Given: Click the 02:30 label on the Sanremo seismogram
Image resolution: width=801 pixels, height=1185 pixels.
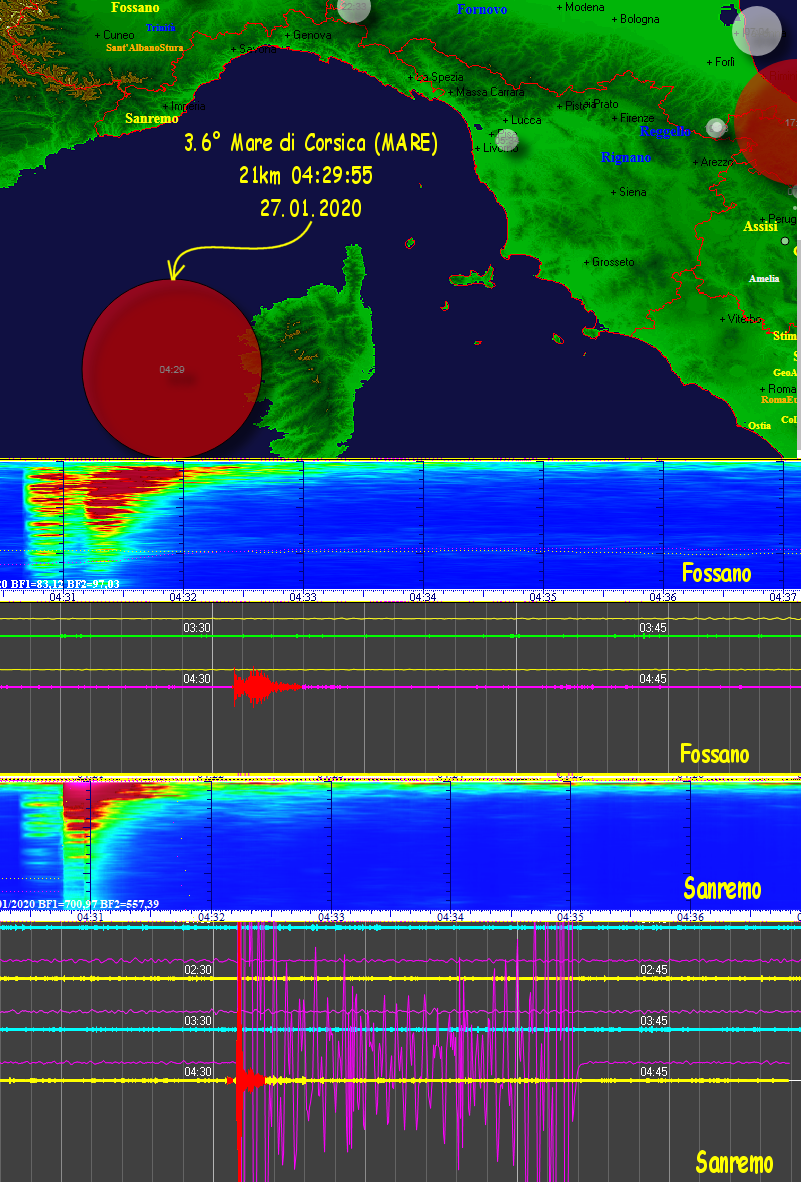Looking at the screenshot, I should click(x=197, y=970).
